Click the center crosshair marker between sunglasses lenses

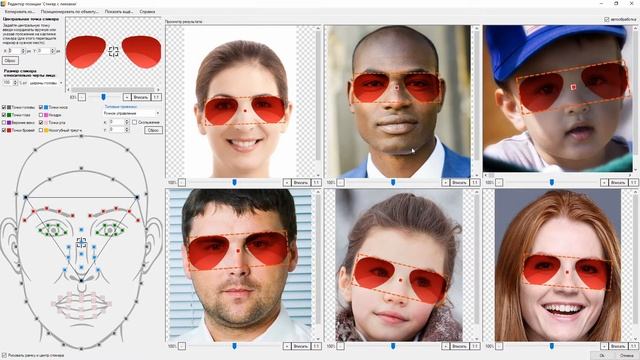click(113, 51)
